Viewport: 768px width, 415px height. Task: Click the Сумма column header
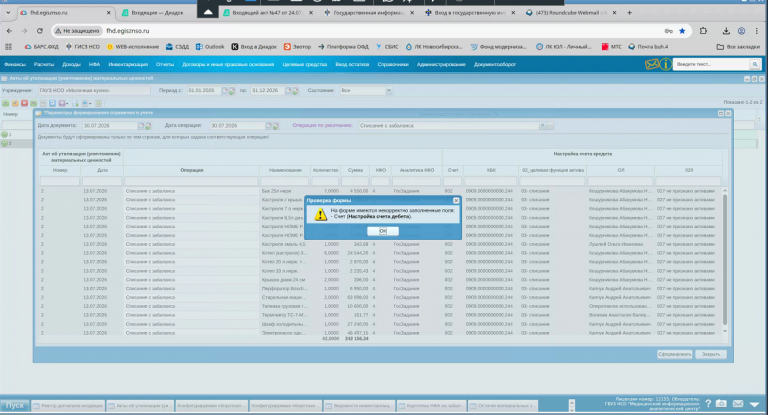pos(355,170)
